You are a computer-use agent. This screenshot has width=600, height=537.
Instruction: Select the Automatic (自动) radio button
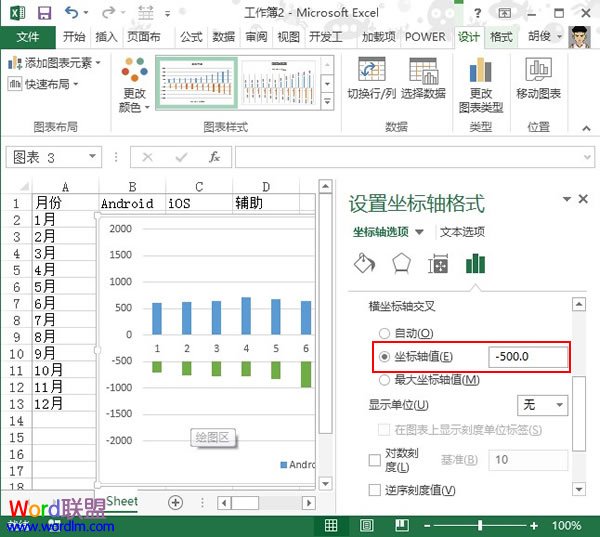(x=384, y=333)
